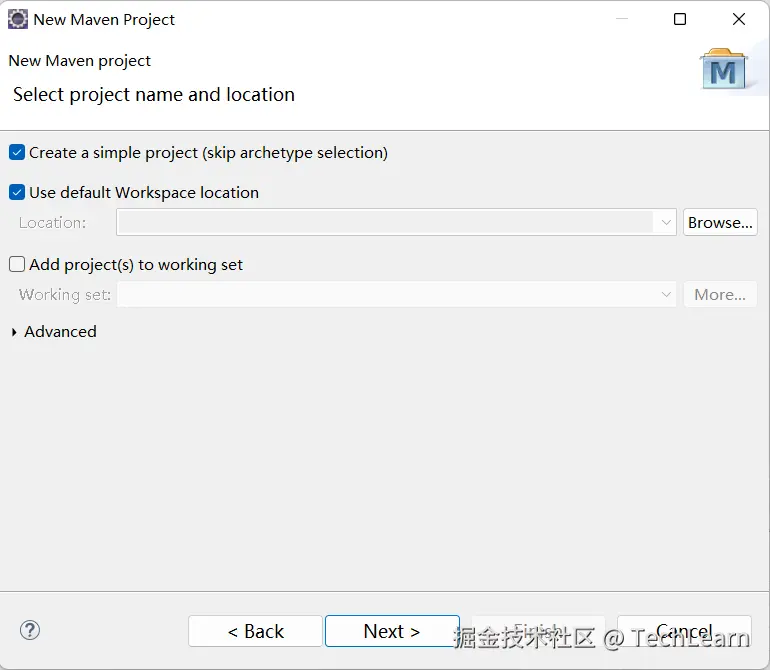This screenshot has width=770, height=670.
Task: Maximize the New Maven Project dialog
Action: (x=680, y=19)
